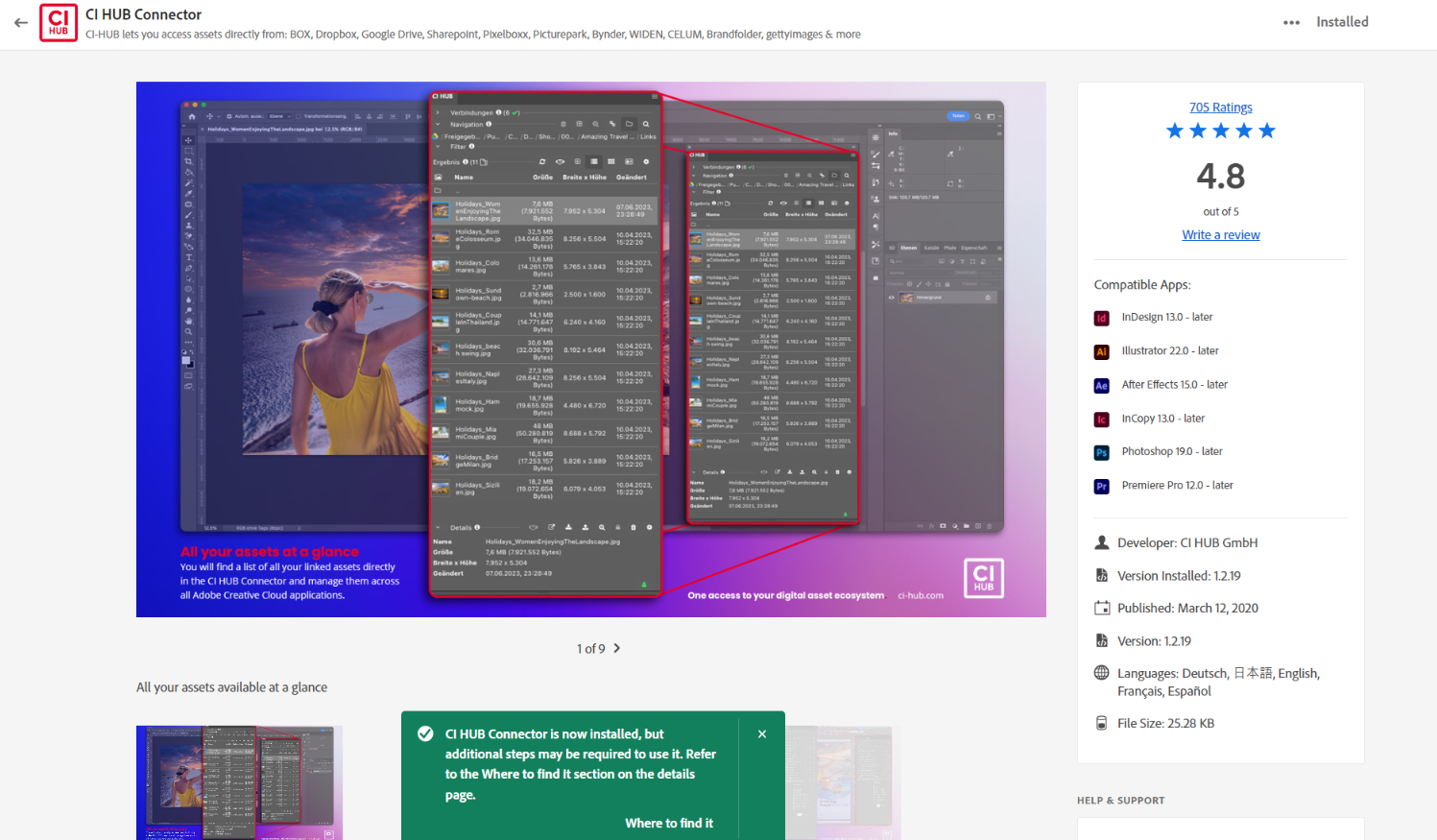Click Published: March 12, 2020 text

1187,608
